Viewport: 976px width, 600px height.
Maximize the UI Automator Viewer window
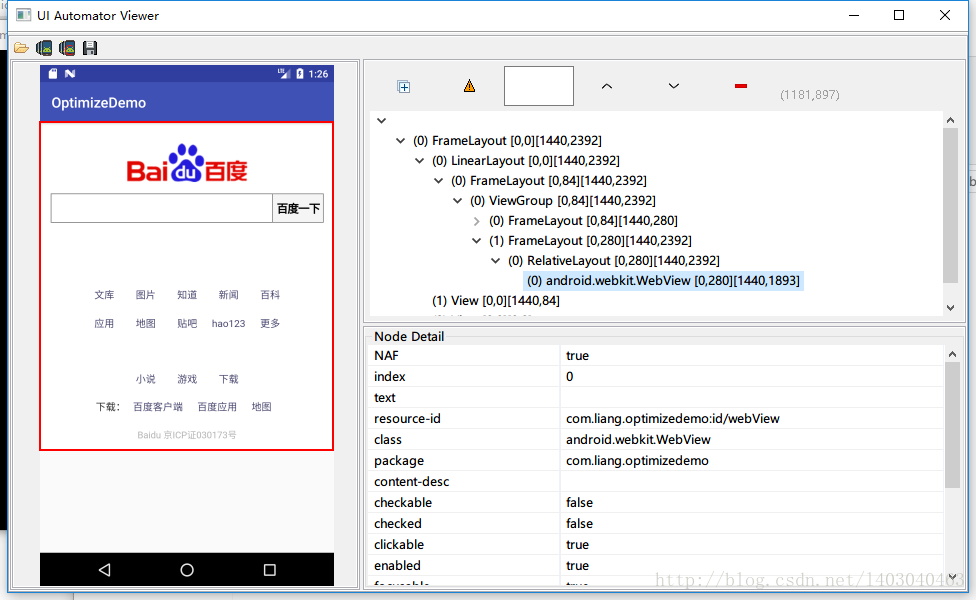(899, 15)
